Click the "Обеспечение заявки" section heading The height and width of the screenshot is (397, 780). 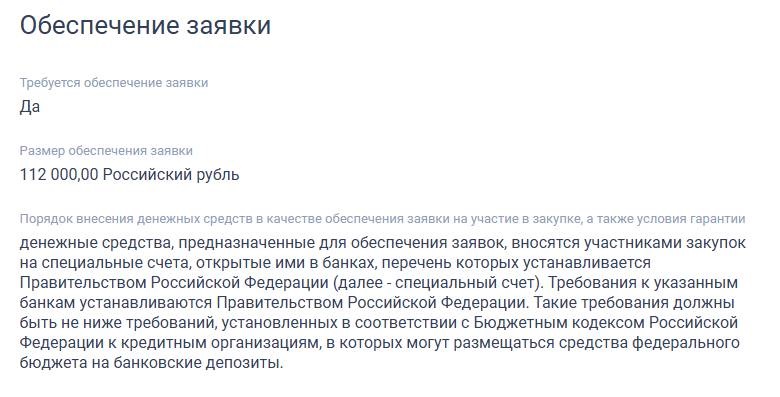pyautogui.click(x=145, y=25)
